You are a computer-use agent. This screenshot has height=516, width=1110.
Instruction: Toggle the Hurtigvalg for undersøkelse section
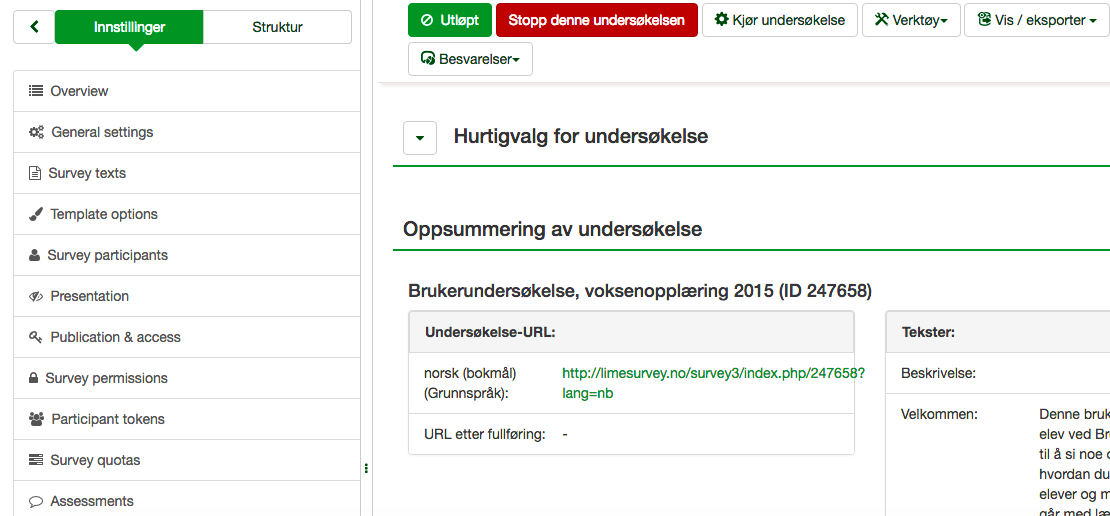[x=420, y=138]
